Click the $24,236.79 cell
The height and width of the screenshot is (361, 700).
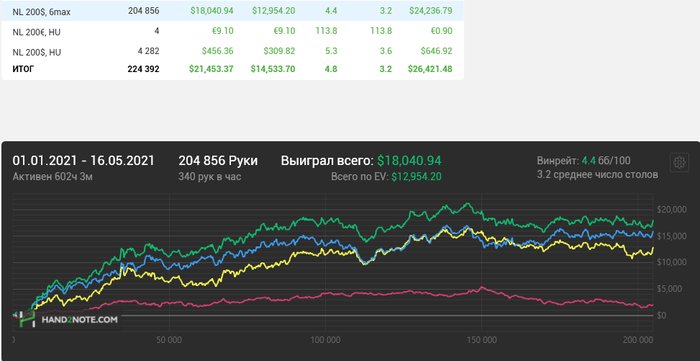coord(430,11)
